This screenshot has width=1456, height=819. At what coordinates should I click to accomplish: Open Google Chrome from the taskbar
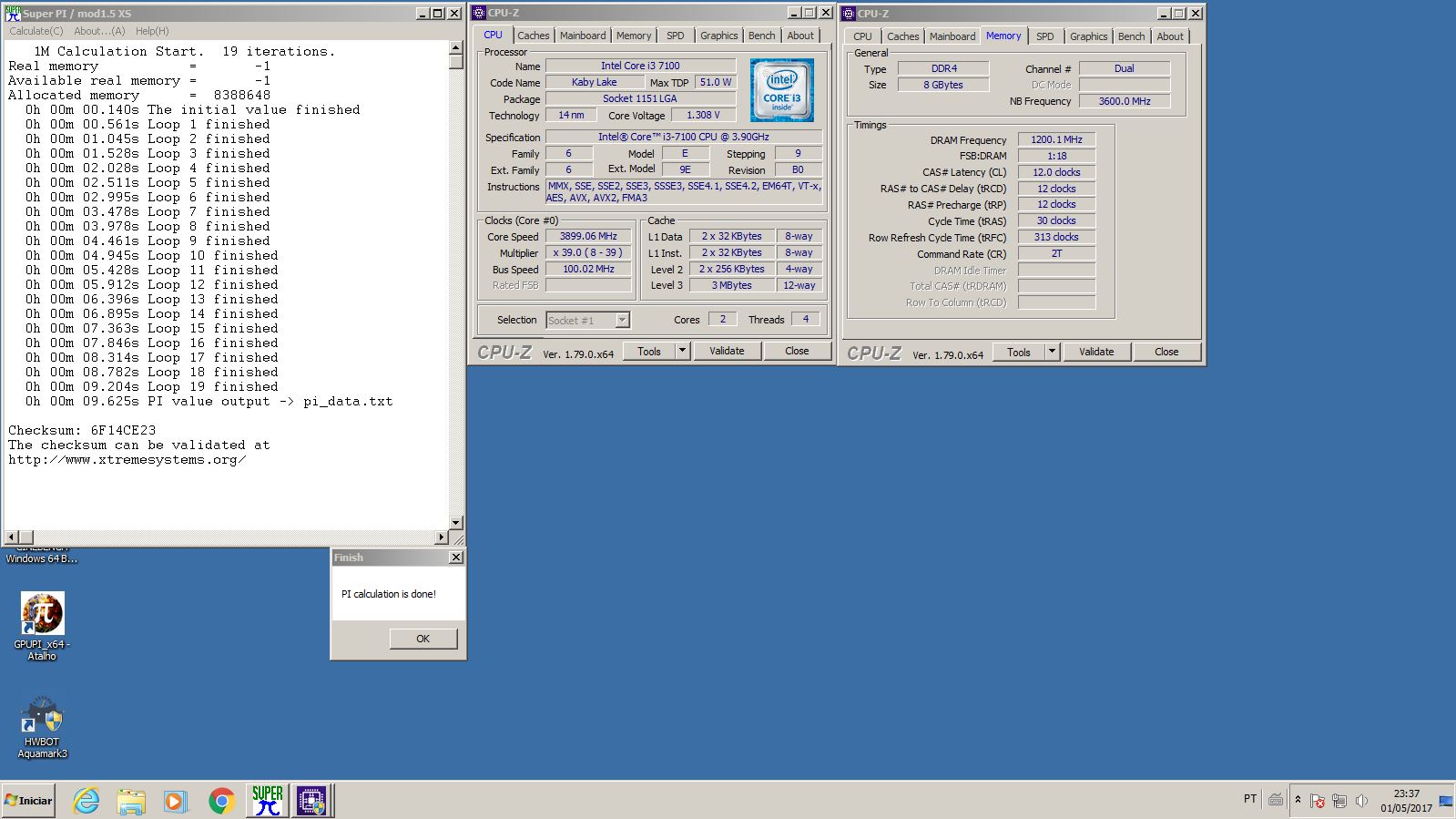(x=221, y=801)
